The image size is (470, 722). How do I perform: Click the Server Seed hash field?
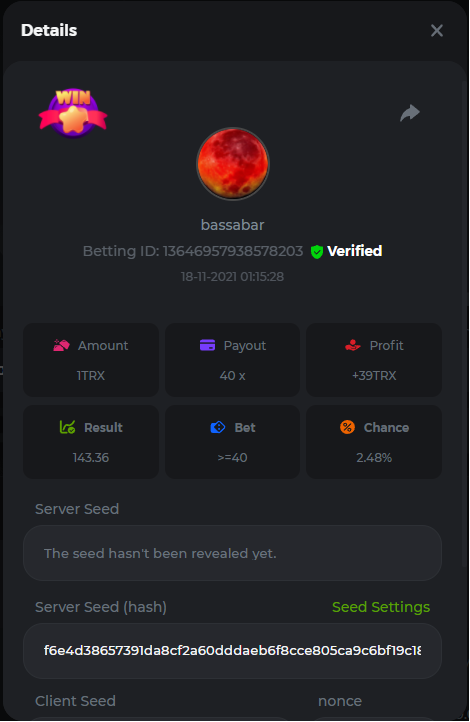(232, 651)
